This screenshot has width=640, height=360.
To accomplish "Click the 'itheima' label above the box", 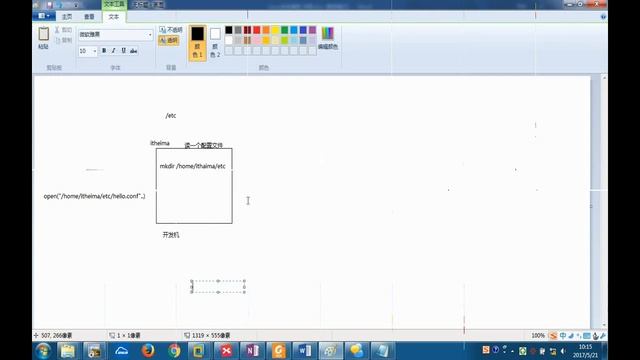I will click(160, 143).
